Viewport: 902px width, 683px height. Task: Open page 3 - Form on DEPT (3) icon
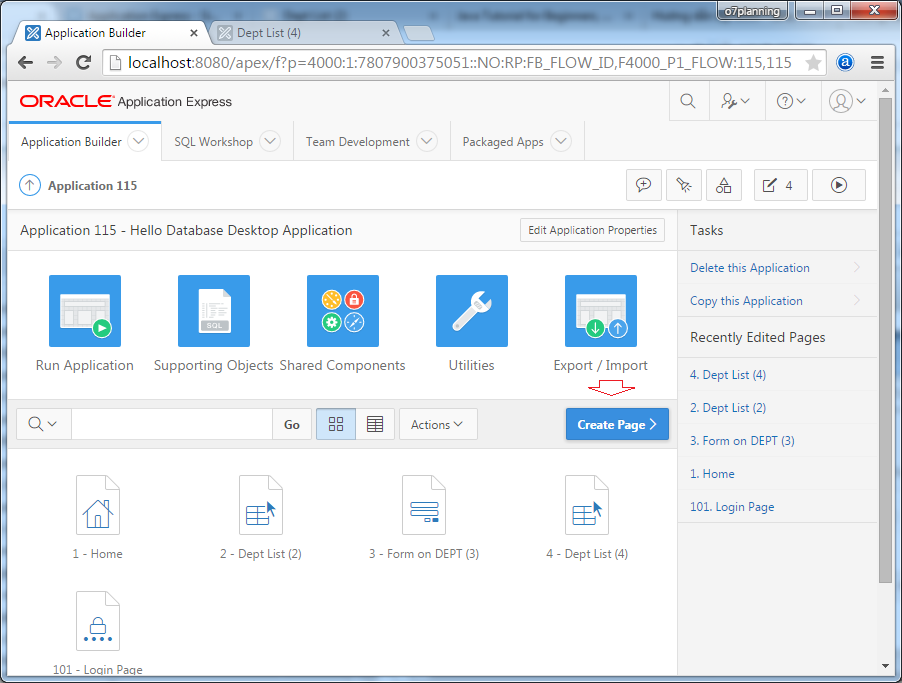tap(424, 505)
